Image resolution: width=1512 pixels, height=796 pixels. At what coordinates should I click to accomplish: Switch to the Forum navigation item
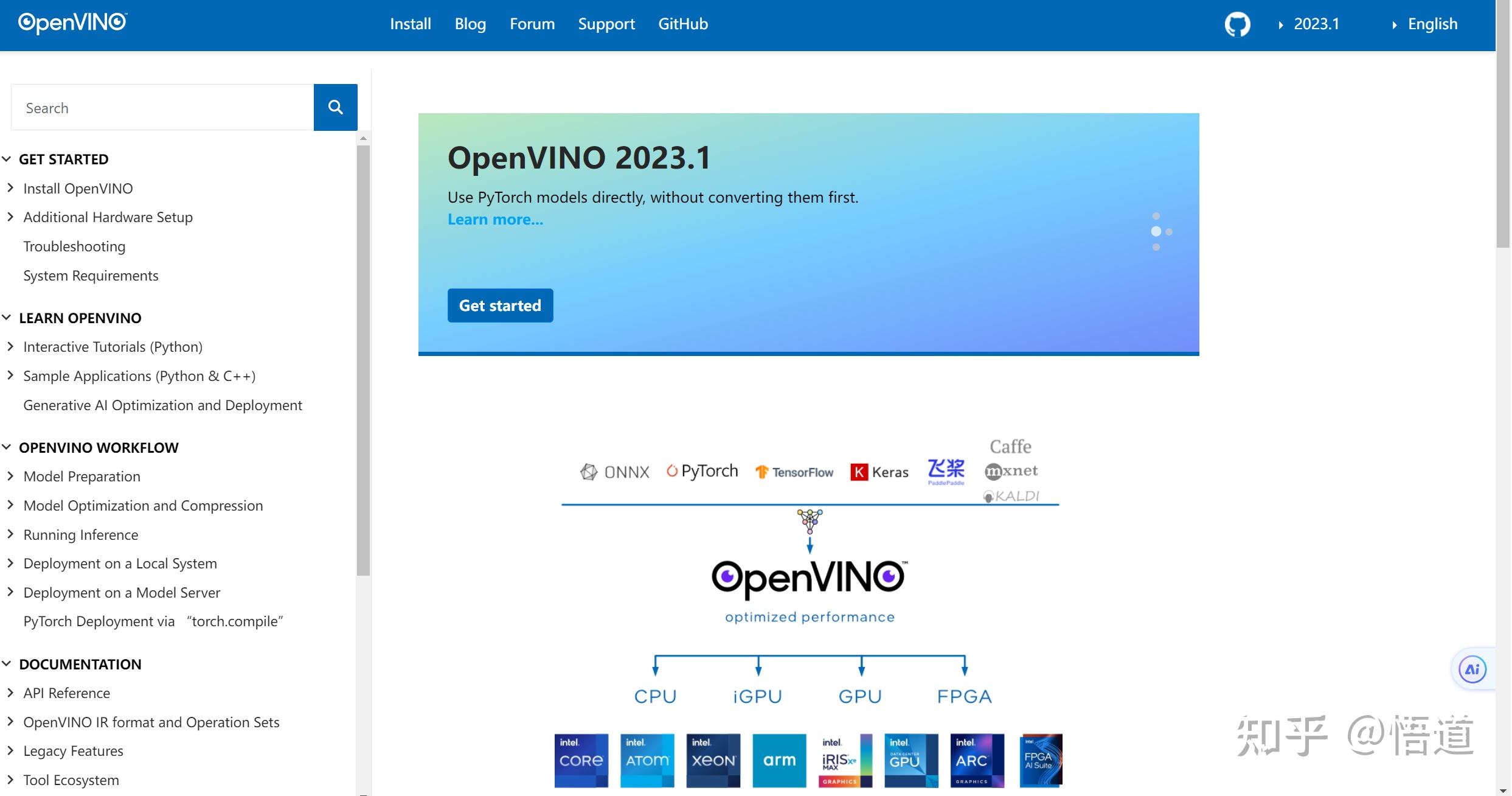(x=532, y=24)
